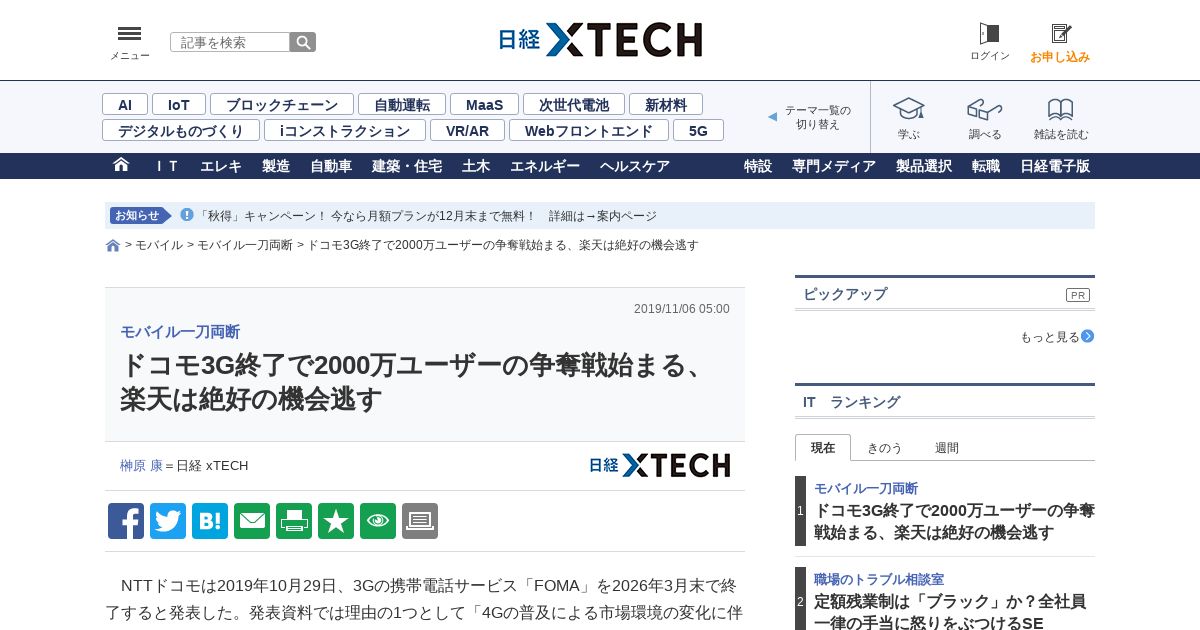Select the デジタルものづくり theme tag
The width and height of the screenshot is (1200, 630).
click(181, 130)
